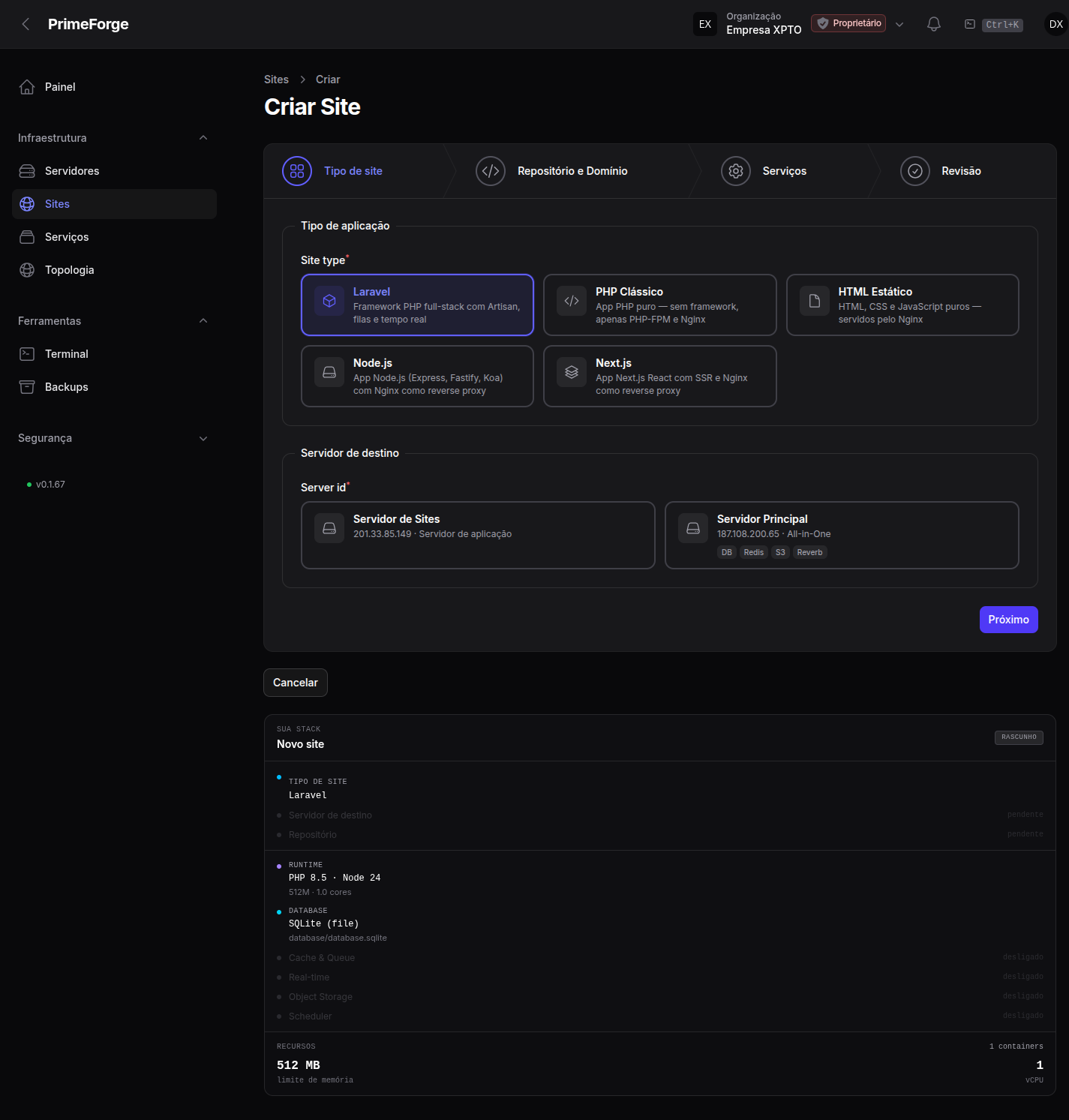
Task: Click the Empresa XPTO organization name
Action: coord(764,30)
